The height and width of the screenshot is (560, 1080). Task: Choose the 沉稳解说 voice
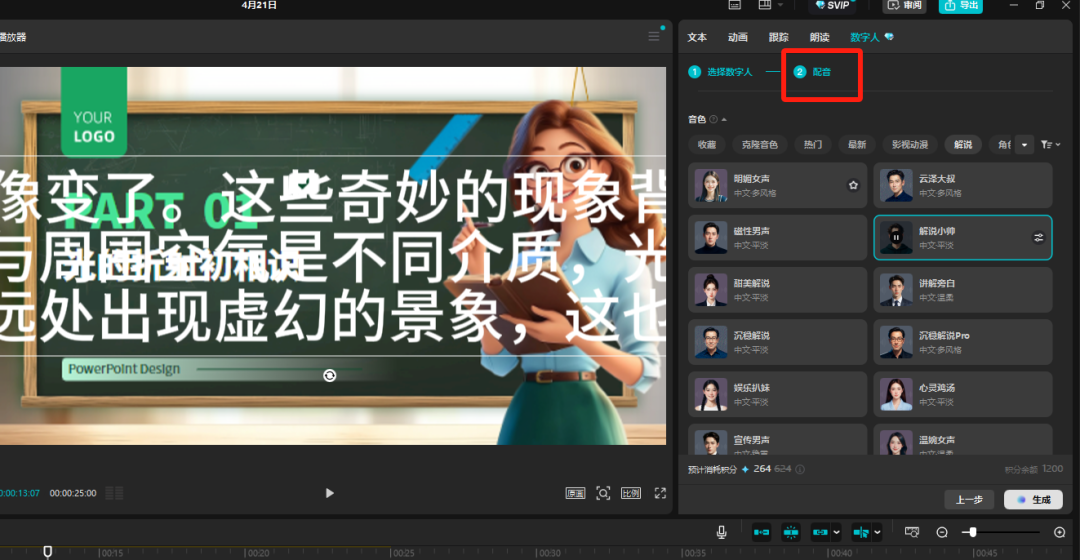pyautogui.click(x=777, y=342)
